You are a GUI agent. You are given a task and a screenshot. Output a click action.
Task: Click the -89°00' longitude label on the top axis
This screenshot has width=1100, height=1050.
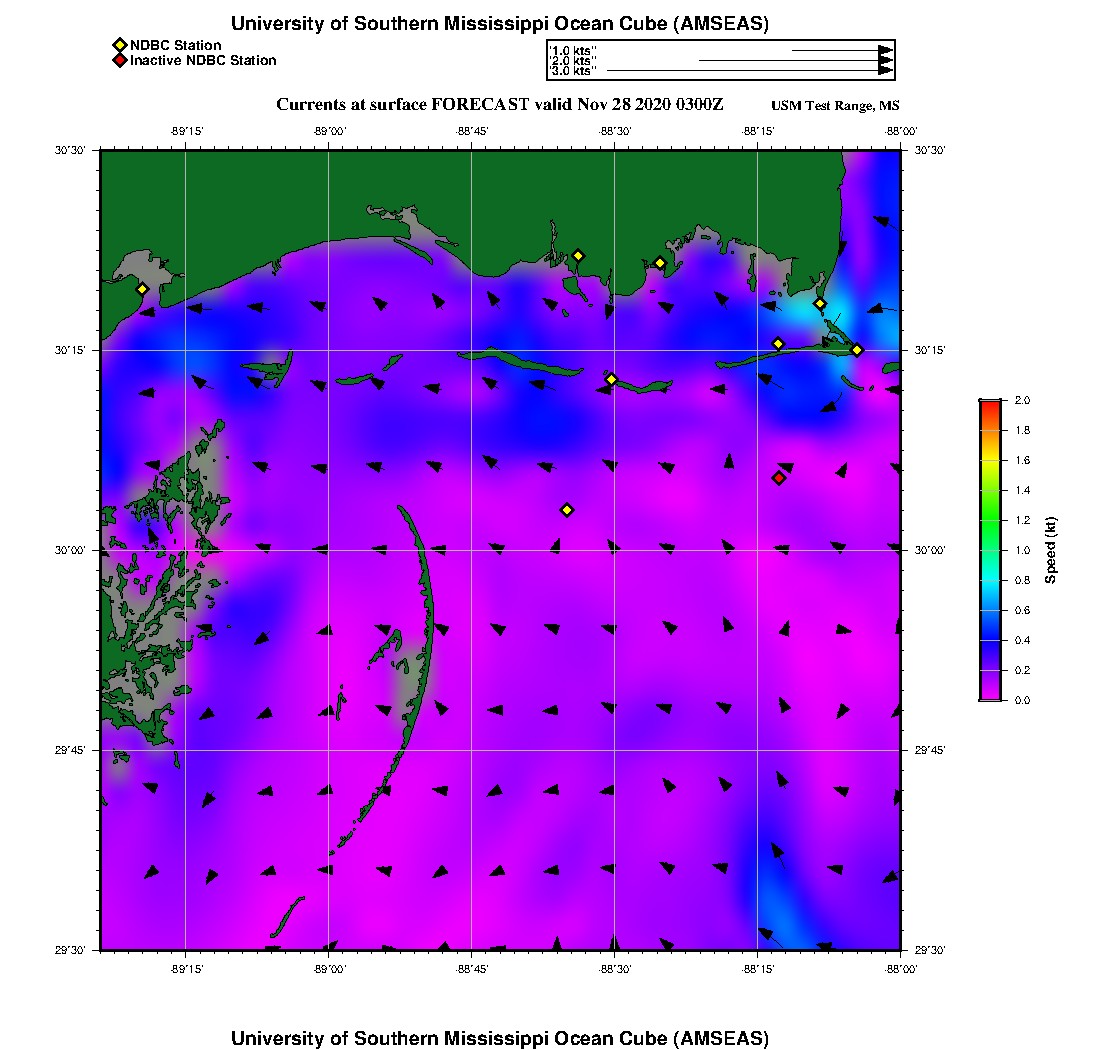329,131
